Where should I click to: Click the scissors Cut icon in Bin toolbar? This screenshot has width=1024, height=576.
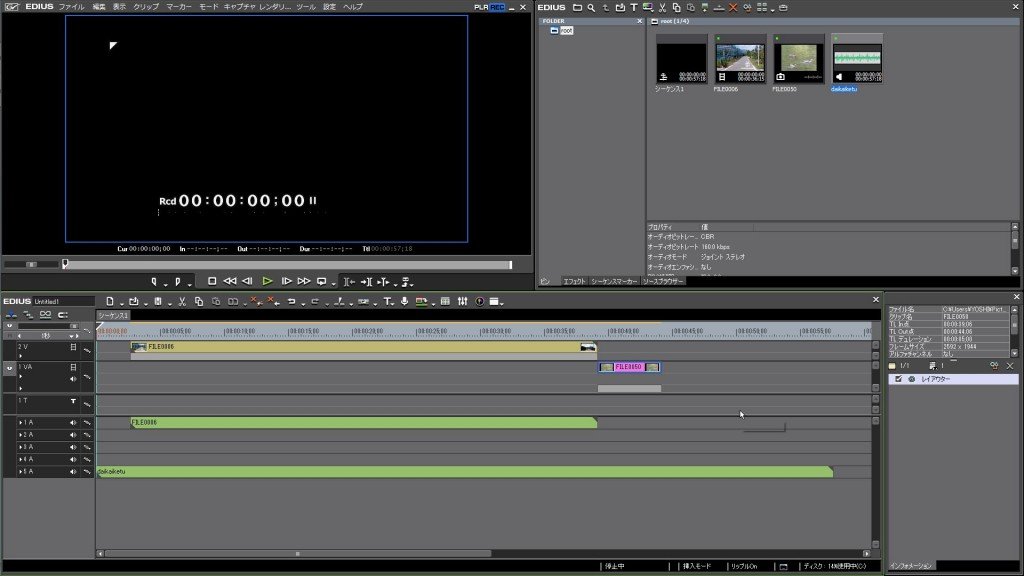coord(662,8)
